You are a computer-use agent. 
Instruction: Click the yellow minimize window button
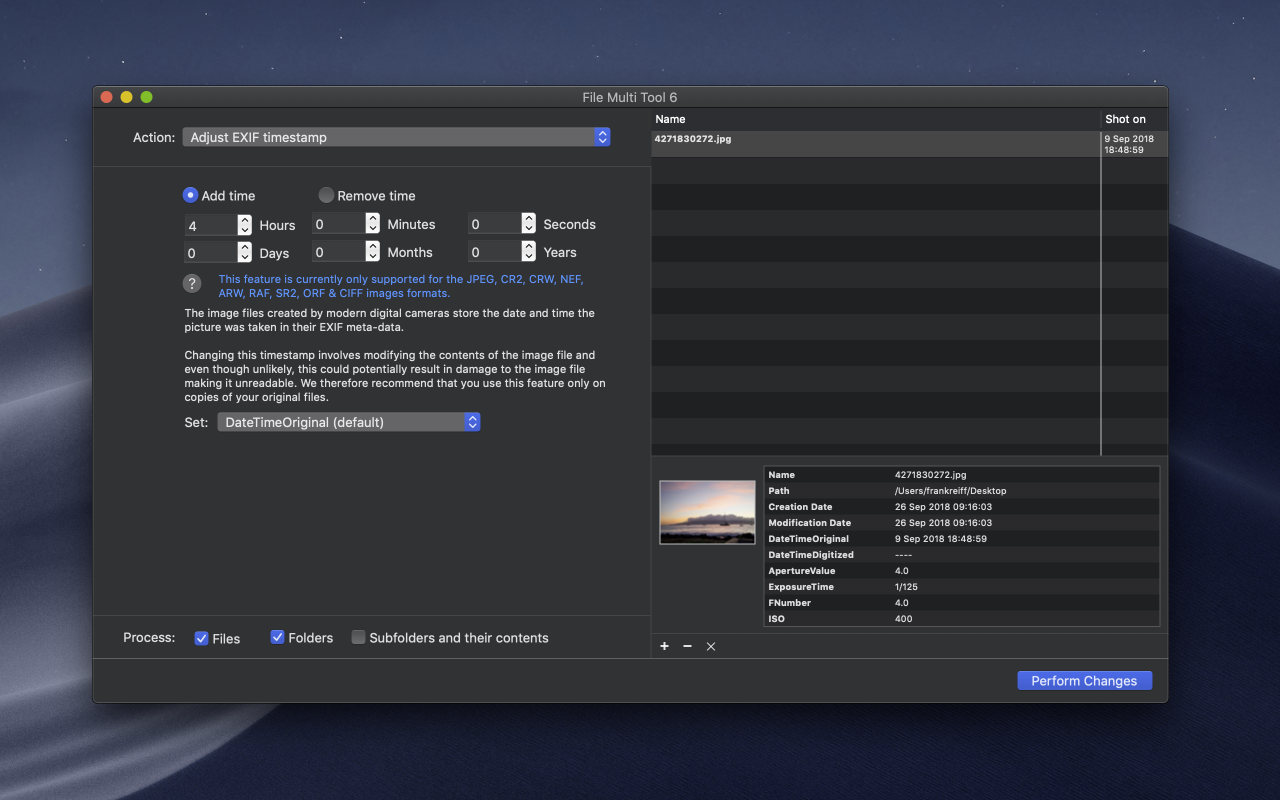click(x=127, y=97)
